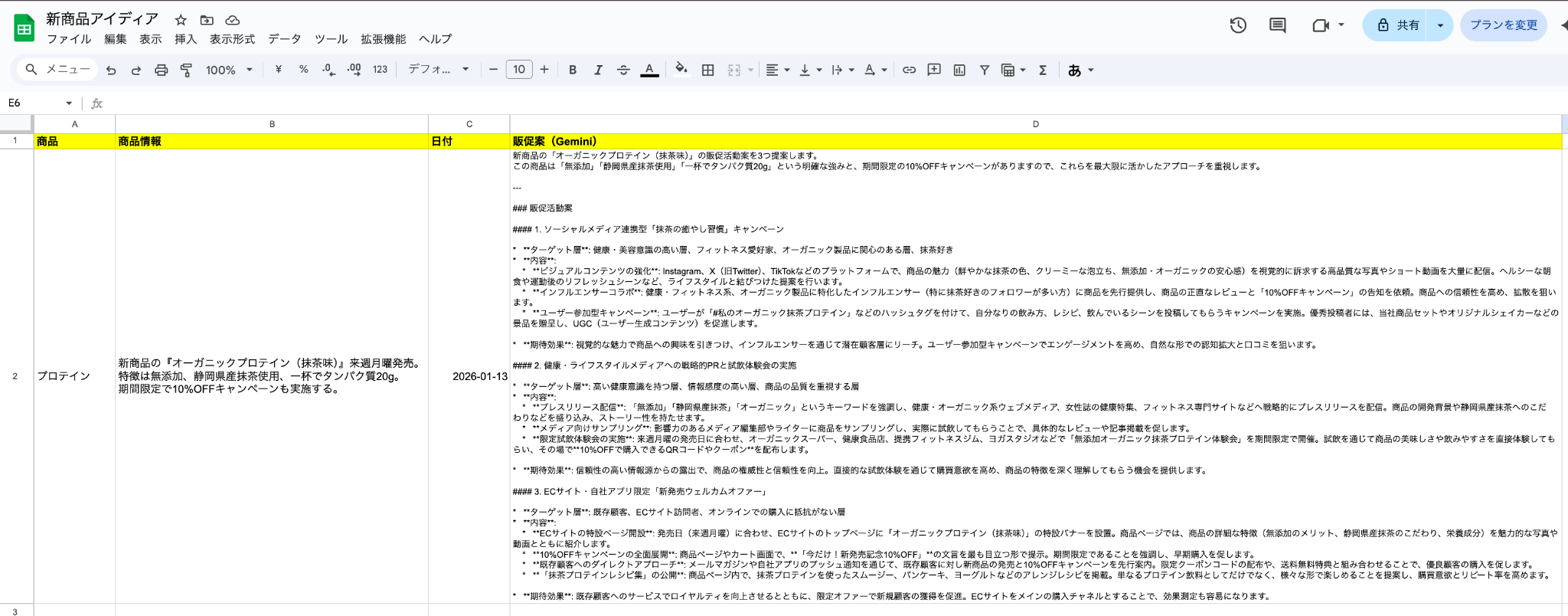Open the データ menu

point(285,39)
